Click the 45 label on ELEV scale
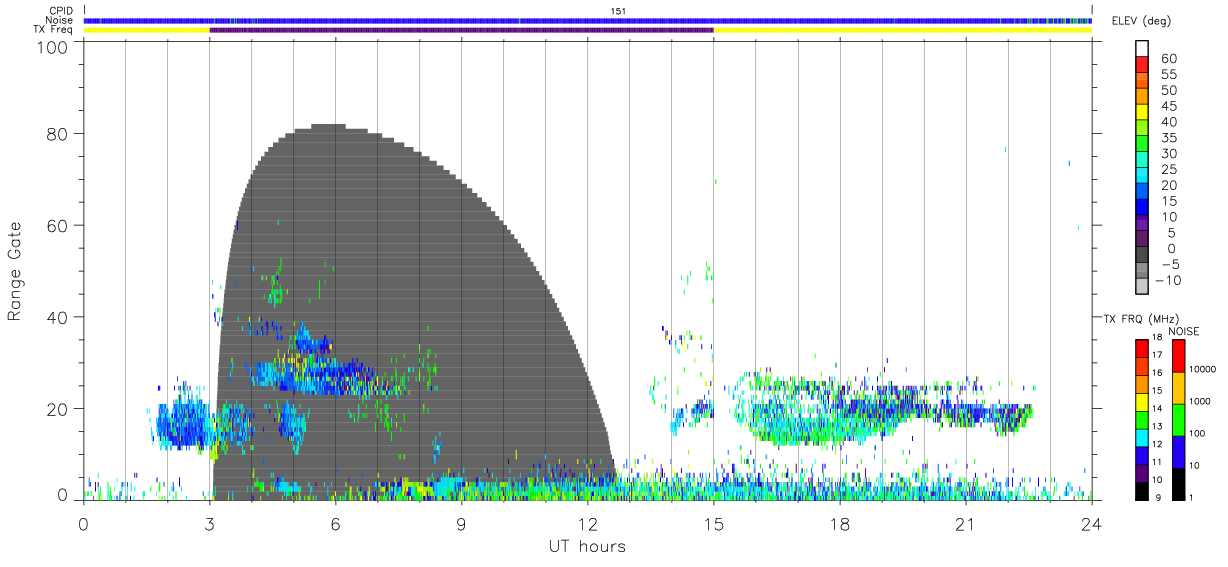The width and height of the screenshot is (1228, 567). tap(1167, 106)
